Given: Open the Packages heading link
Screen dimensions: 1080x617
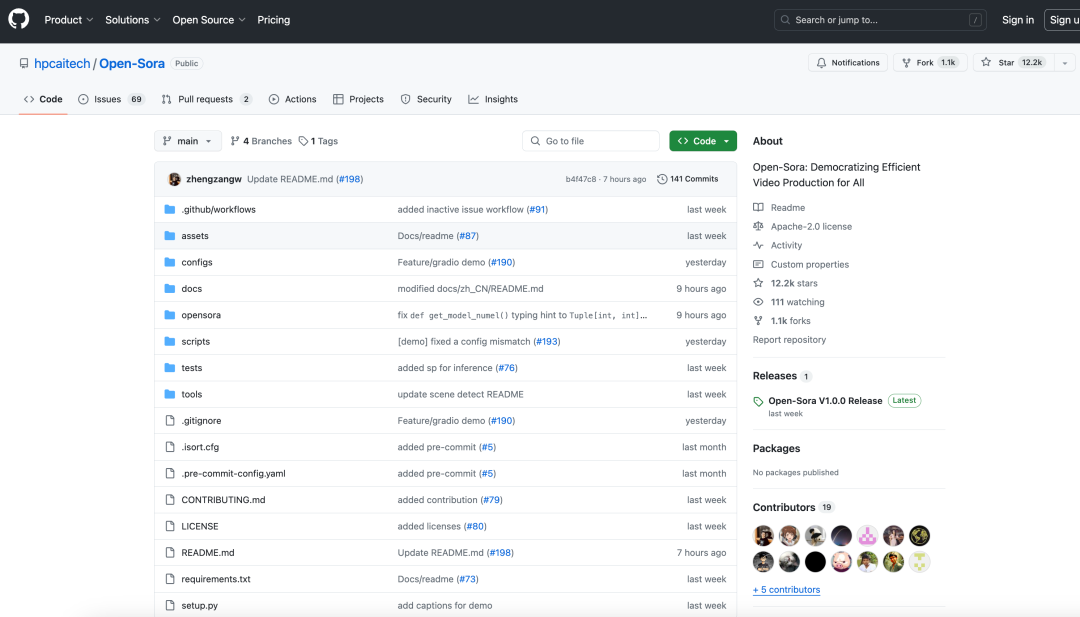Looking at the screenshot, I should (776, 448).
